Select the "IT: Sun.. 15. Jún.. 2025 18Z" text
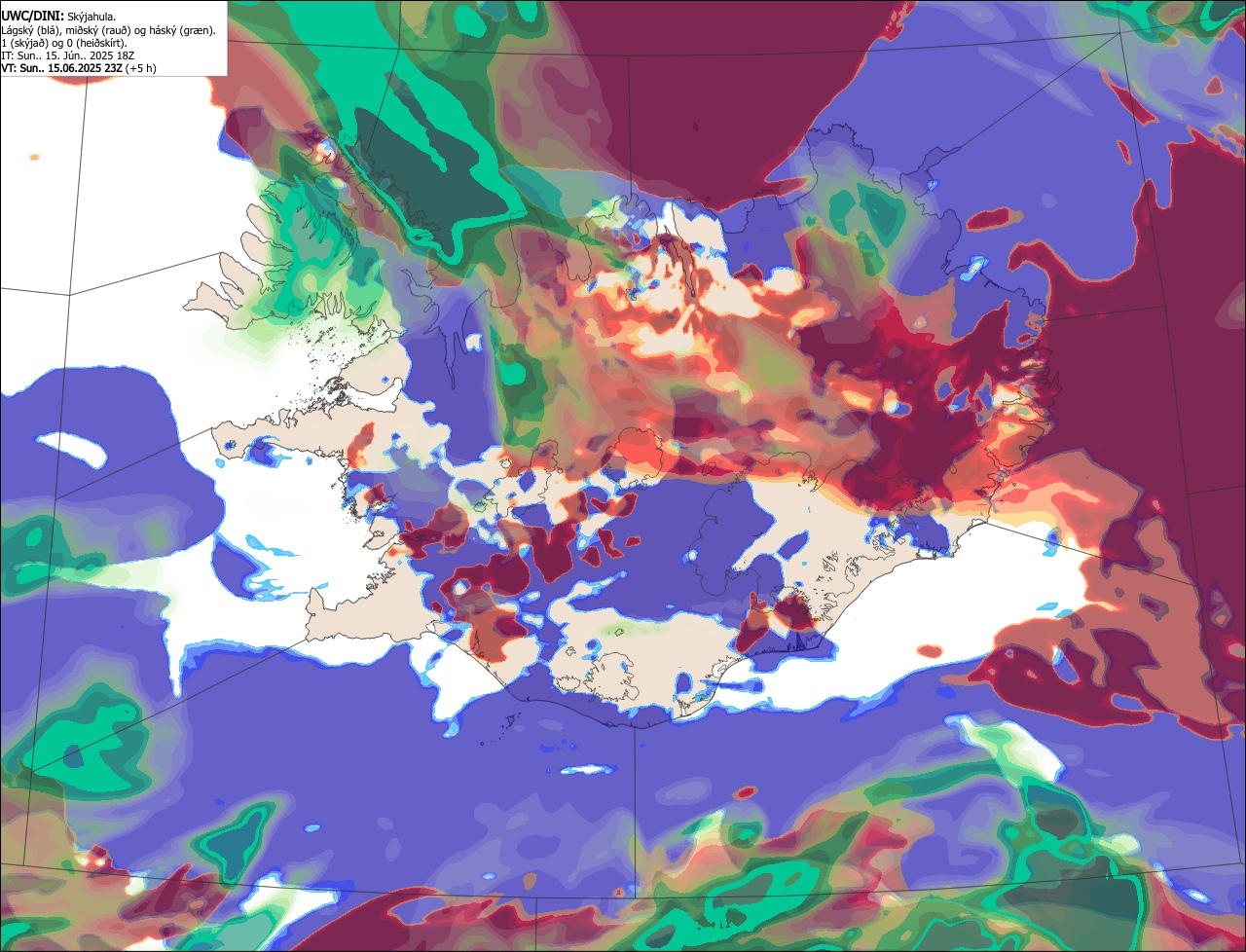This screenshot has height=952, width=1246. tap(67, 55)
